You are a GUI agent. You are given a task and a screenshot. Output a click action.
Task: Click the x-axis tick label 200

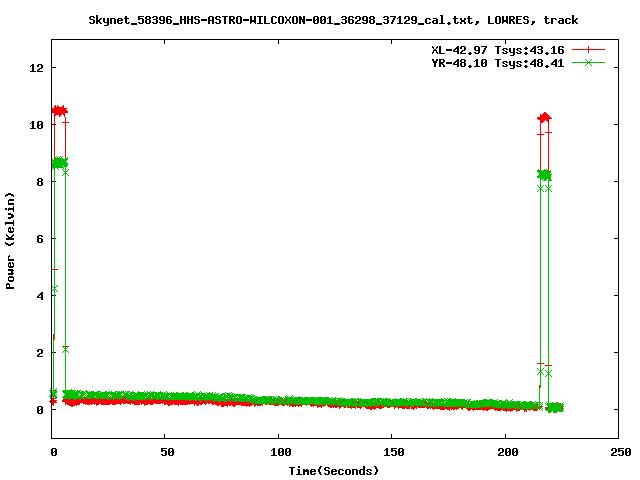508,452
